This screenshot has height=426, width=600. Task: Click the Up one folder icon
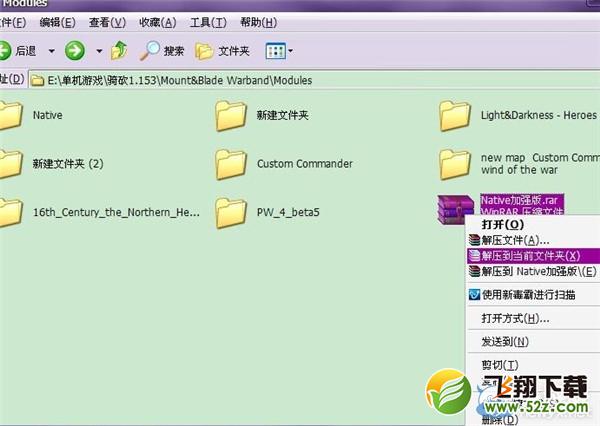click(119, 50)
